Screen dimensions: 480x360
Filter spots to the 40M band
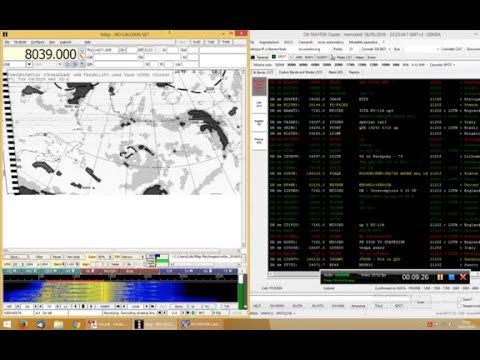pos(315,65)
